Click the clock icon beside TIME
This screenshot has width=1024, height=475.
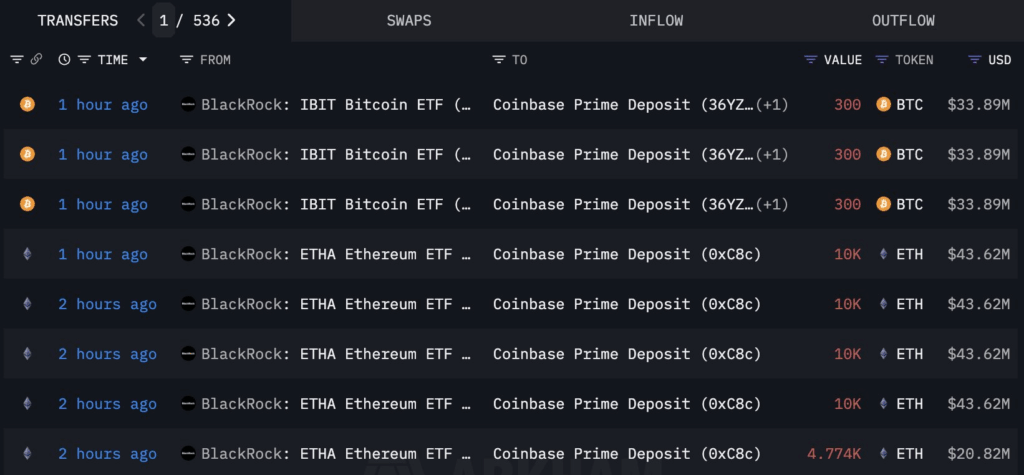pos(65,60)
